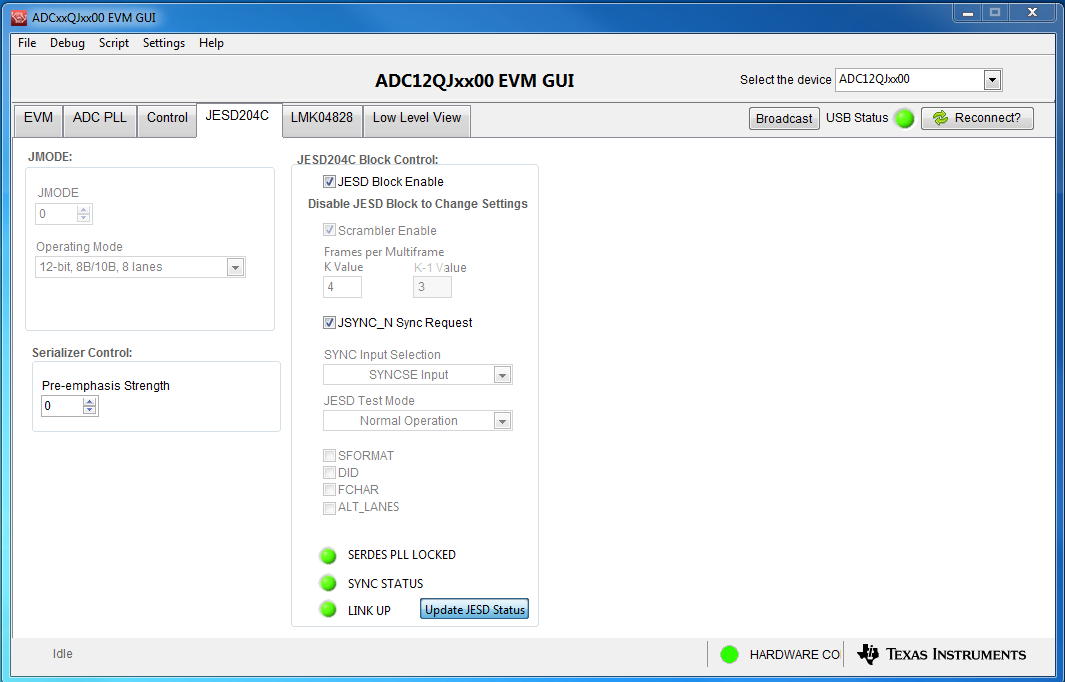Click the ADCxxQJxx00 app icon in title bar
This screenshot has height=682, width=1065.
point(19,18)
